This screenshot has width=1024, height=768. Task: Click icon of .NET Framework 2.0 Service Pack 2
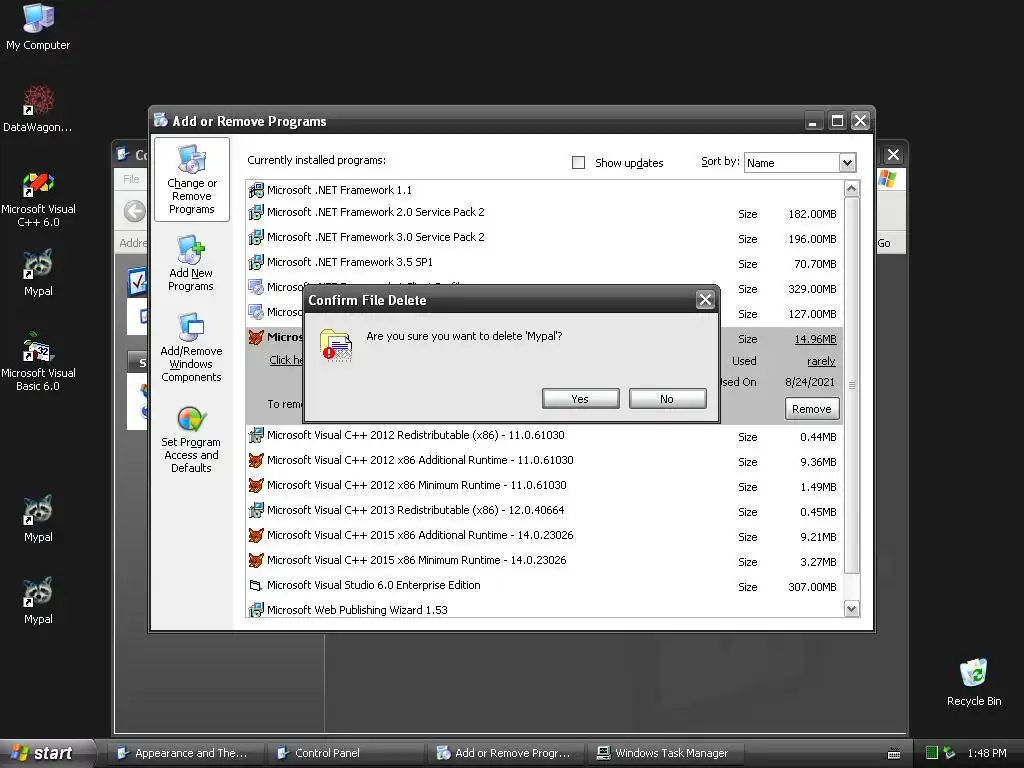[256, 212]
